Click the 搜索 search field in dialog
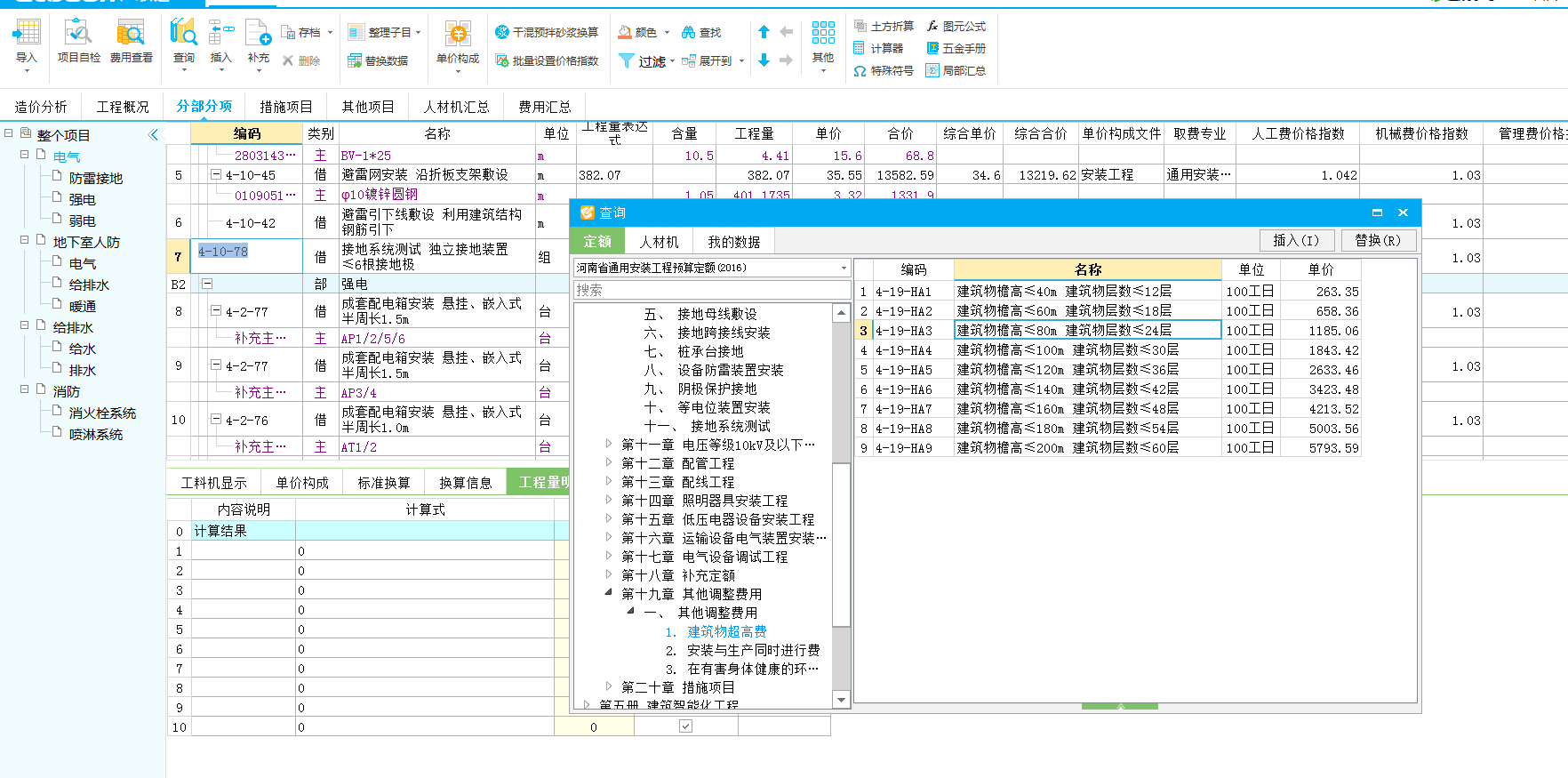This screenshot has width=1568, height=778. click(712, 290)
